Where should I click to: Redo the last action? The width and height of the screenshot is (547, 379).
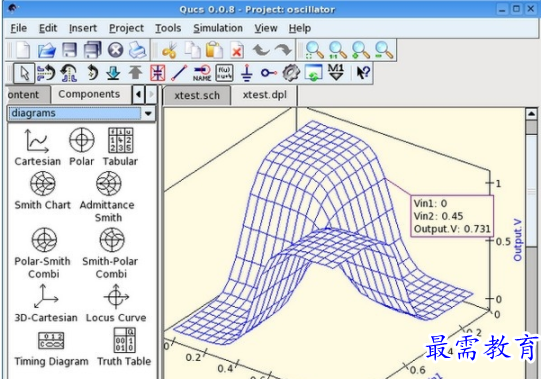(x=283, y=50)
